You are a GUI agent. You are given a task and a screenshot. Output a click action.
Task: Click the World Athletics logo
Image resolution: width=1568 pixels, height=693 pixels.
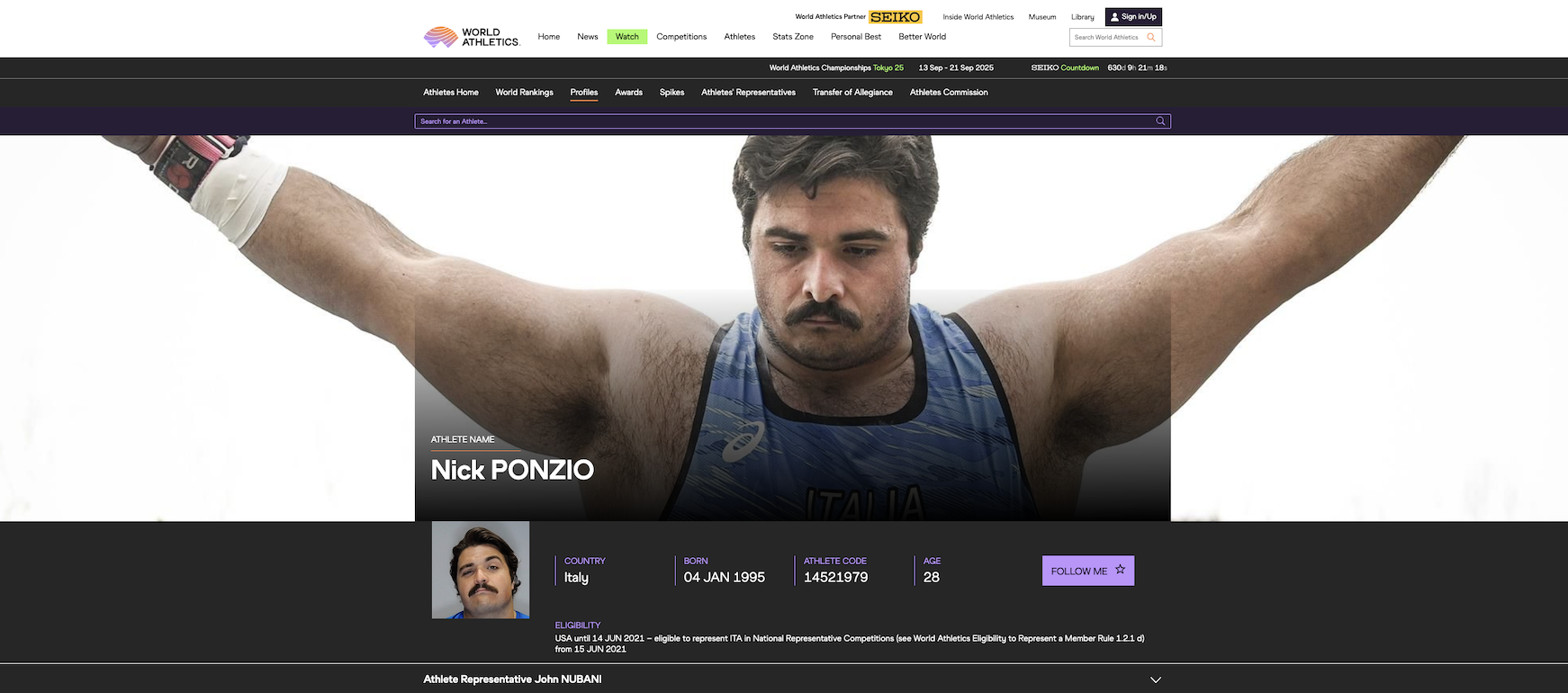click(472, 37)
